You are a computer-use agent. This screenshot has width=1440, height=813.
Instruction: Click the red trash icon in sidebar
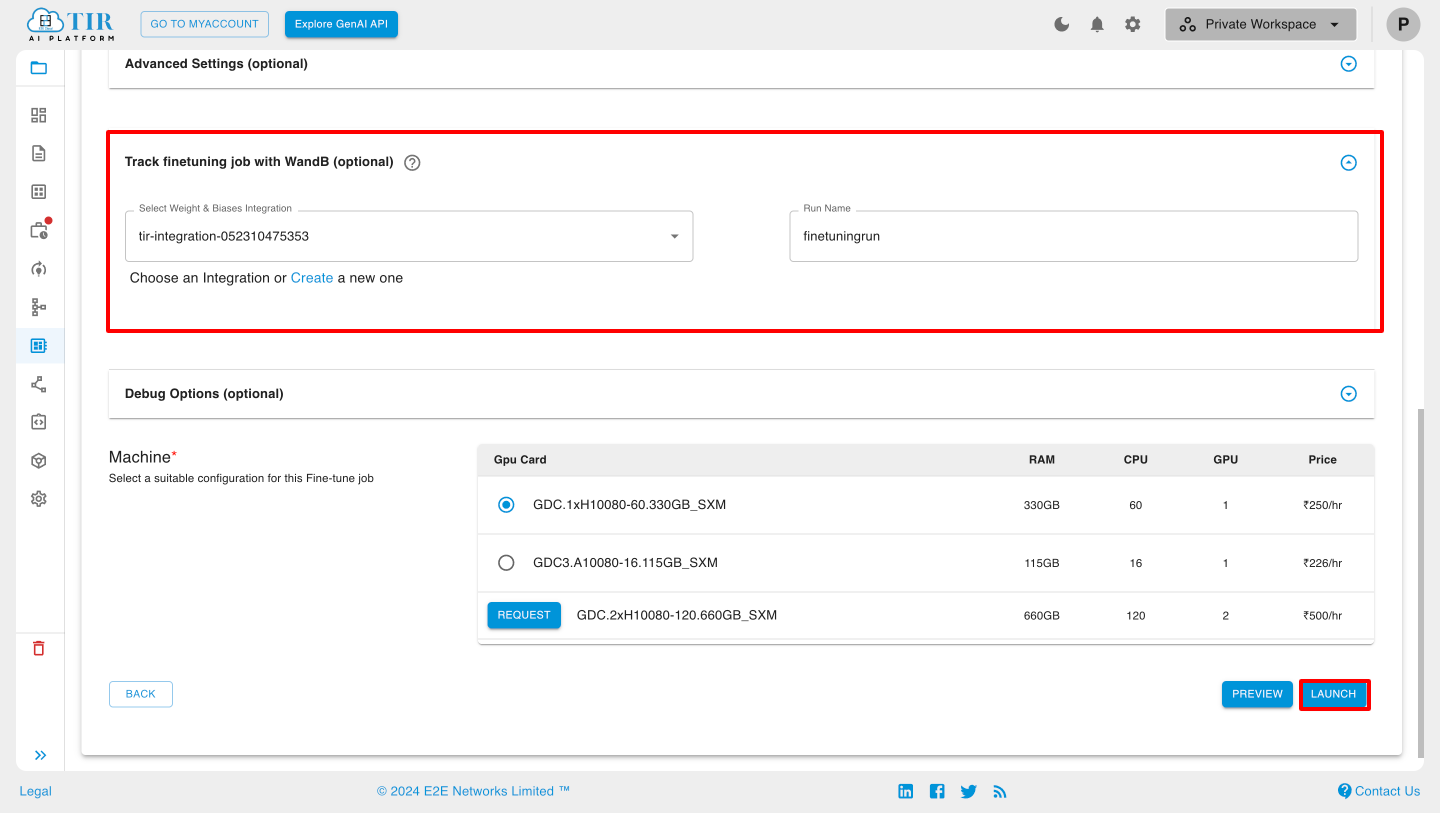pos(39,648)
